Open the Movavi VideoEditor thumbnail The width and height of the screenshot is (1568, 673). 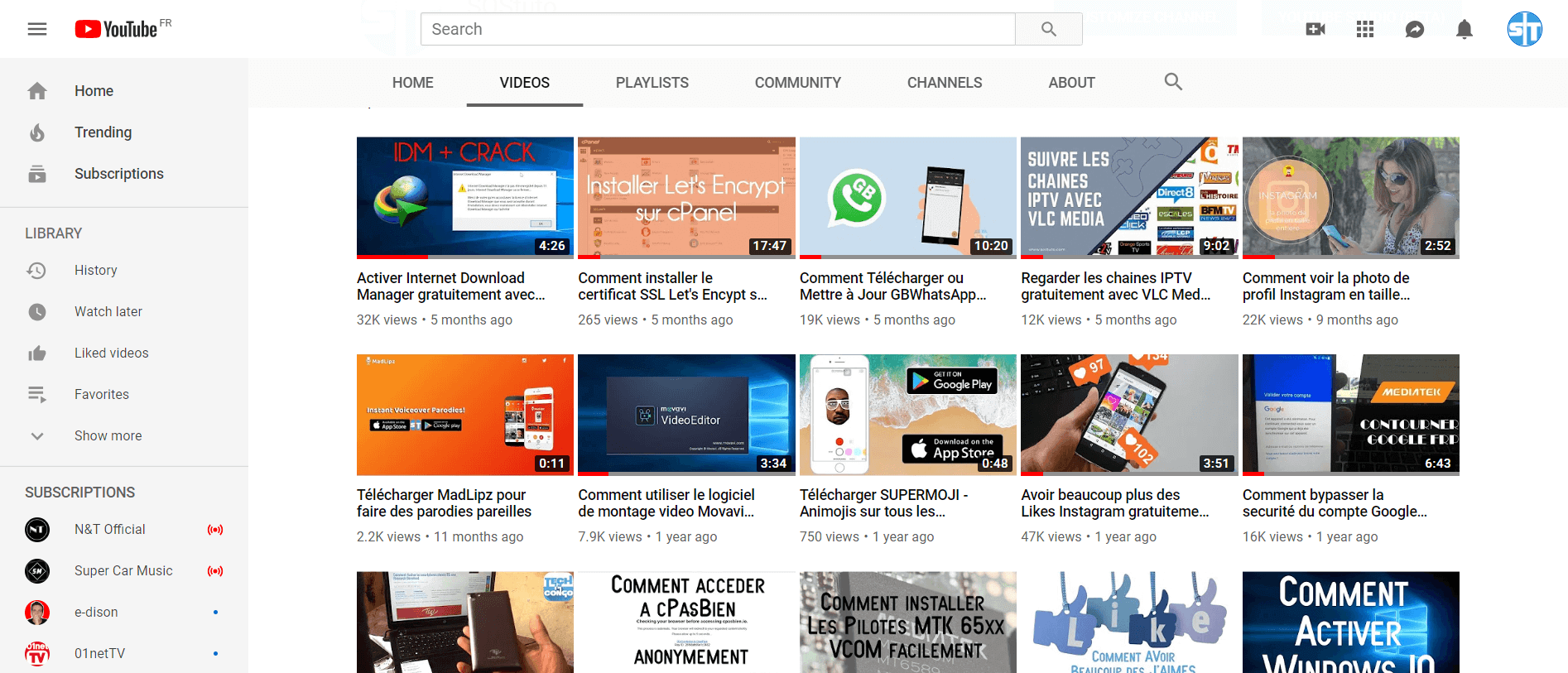[686, 416]
